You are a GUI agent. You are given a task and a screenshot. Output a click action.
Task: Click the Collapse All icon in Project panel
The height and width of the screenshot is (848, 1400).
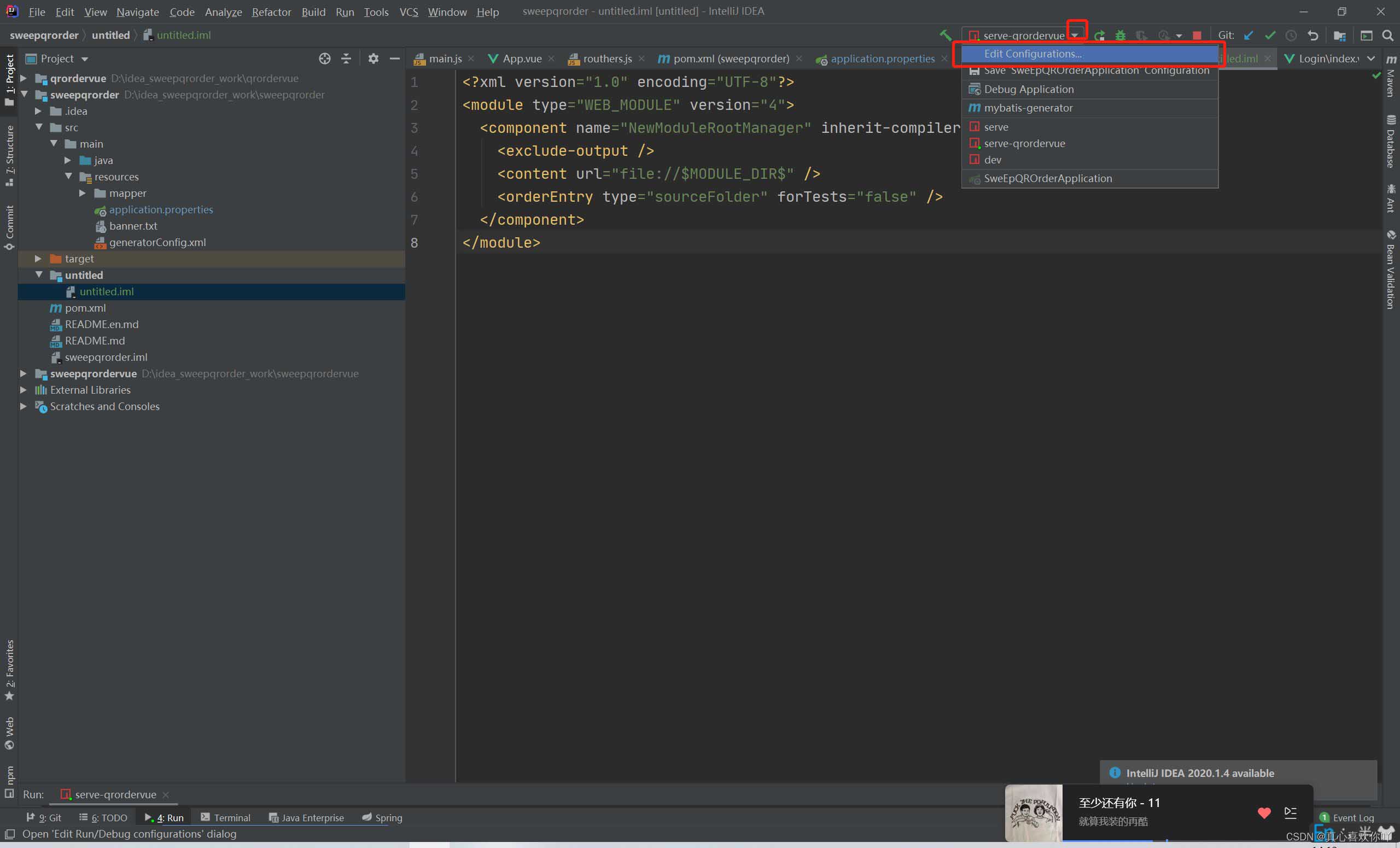pyautogui.click(x=346, y=59)
